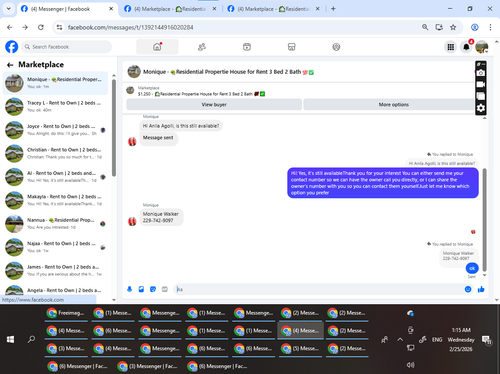
Task: Open the Najaa Rent to Own conversation
Action: 56,247
